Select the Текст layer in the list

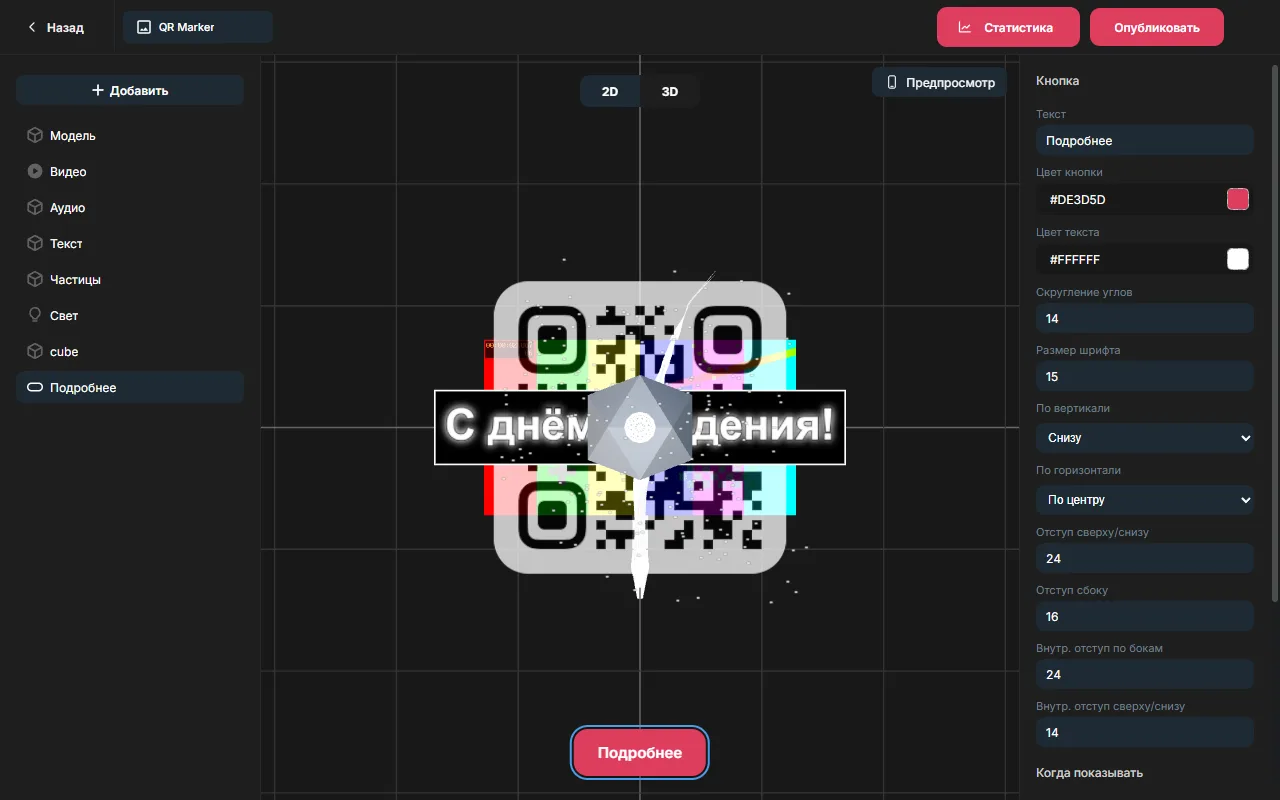click(x=130, y=243)
